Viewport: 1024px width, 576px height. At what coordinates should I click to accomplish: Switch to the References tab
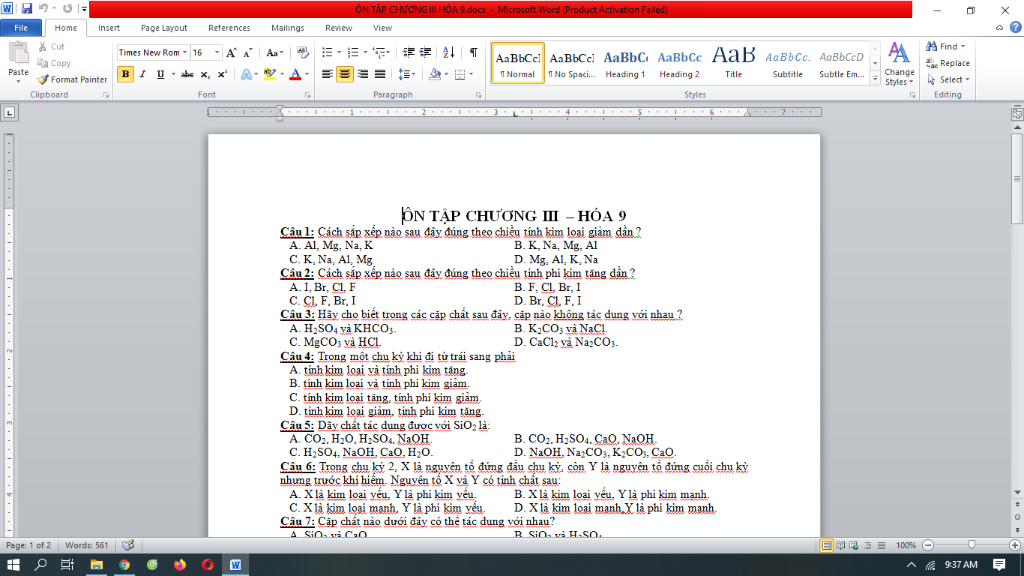229,28
